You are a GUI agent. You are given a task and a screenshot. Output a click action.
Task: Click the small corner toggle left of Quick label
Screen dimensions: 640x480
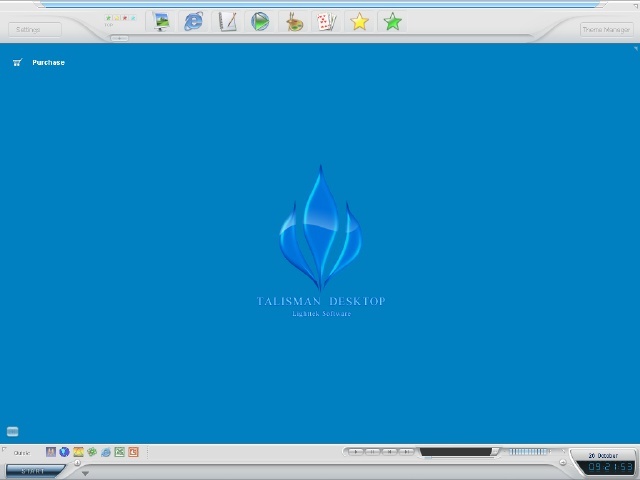pyautogui.click(x=4, y=449)
